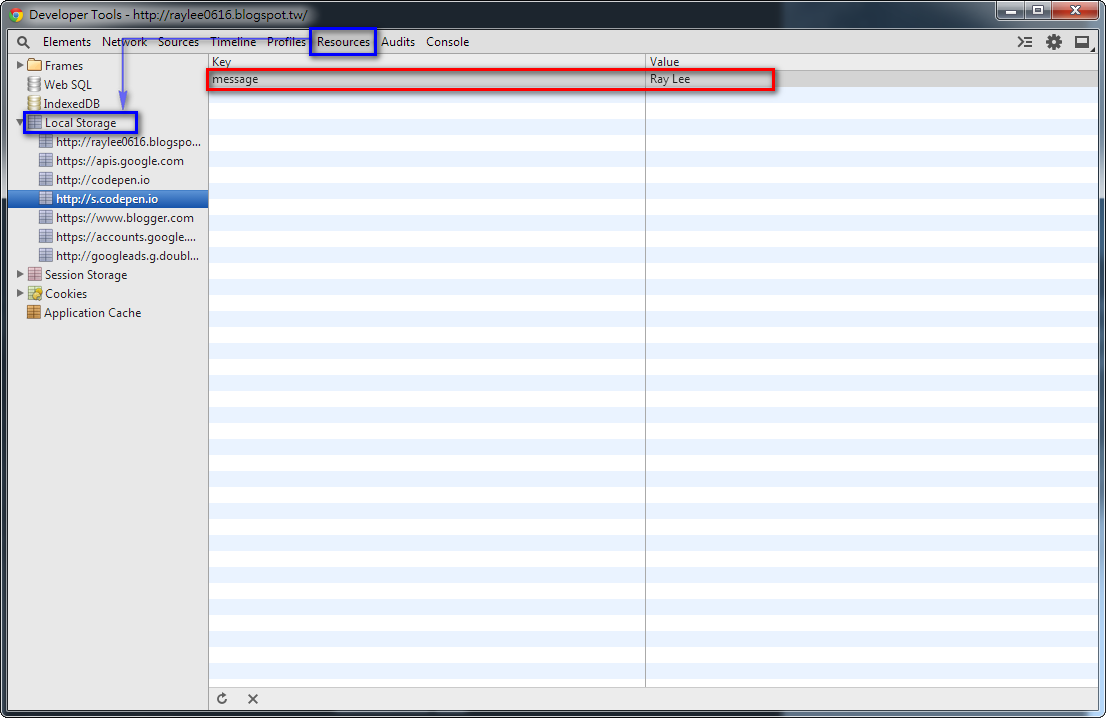Open the Console tab

pyautogui.click(x=447, y=42)
